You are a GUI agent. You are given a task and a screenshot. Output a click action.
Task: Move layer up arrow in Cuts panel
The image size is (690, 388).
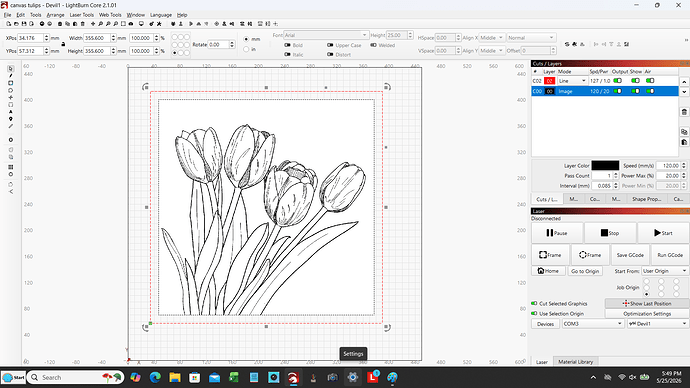tap(684, 82)
